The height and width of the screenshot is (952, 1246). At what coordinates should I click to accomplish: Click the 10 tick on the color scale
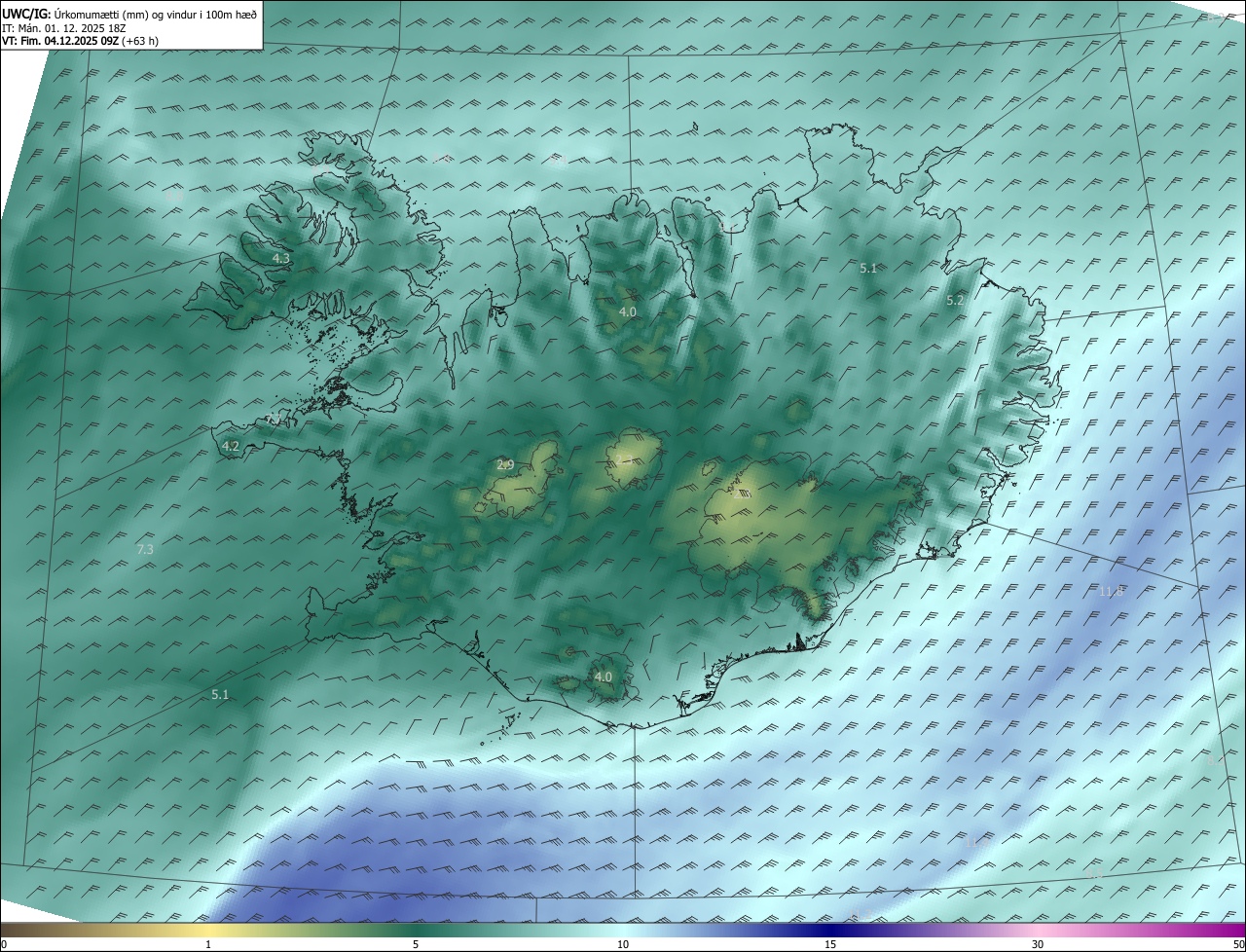point(623,944)
